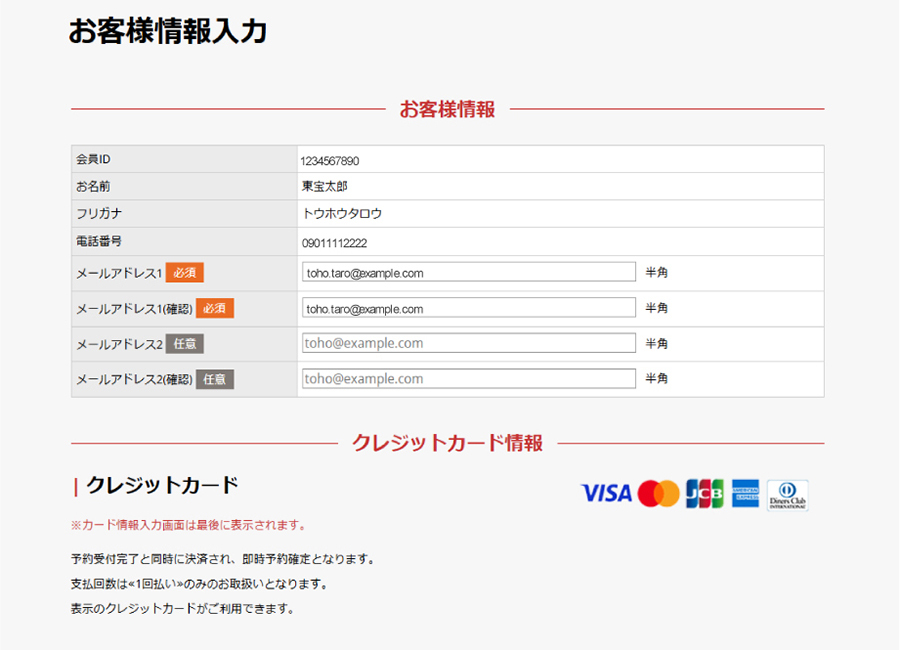The width and height of the screenshot is (900, 650).
Task: Click the JCB card logo
Action: click(x=705, y=493)
